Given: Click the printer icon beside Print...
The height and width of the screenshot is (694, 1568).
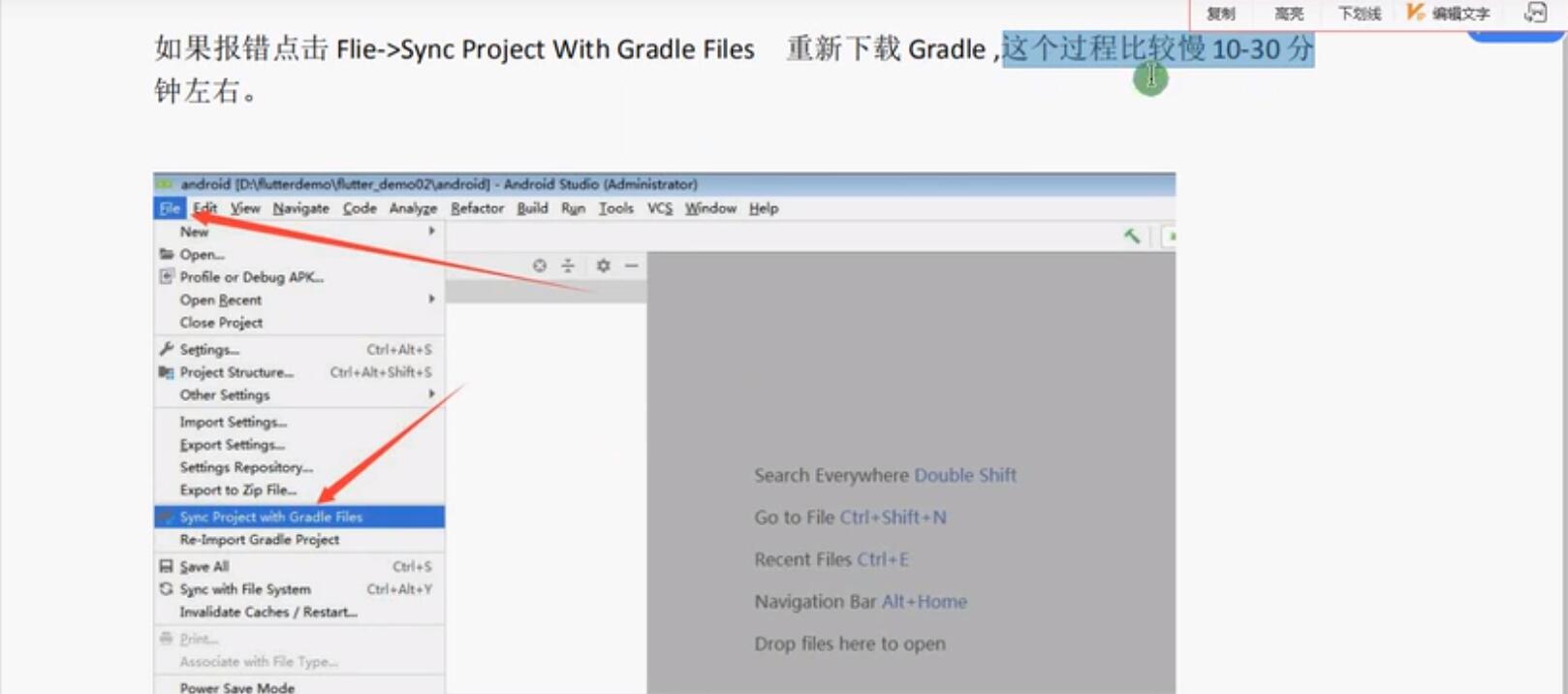Looking at the screenshot, I should (166, 639).
